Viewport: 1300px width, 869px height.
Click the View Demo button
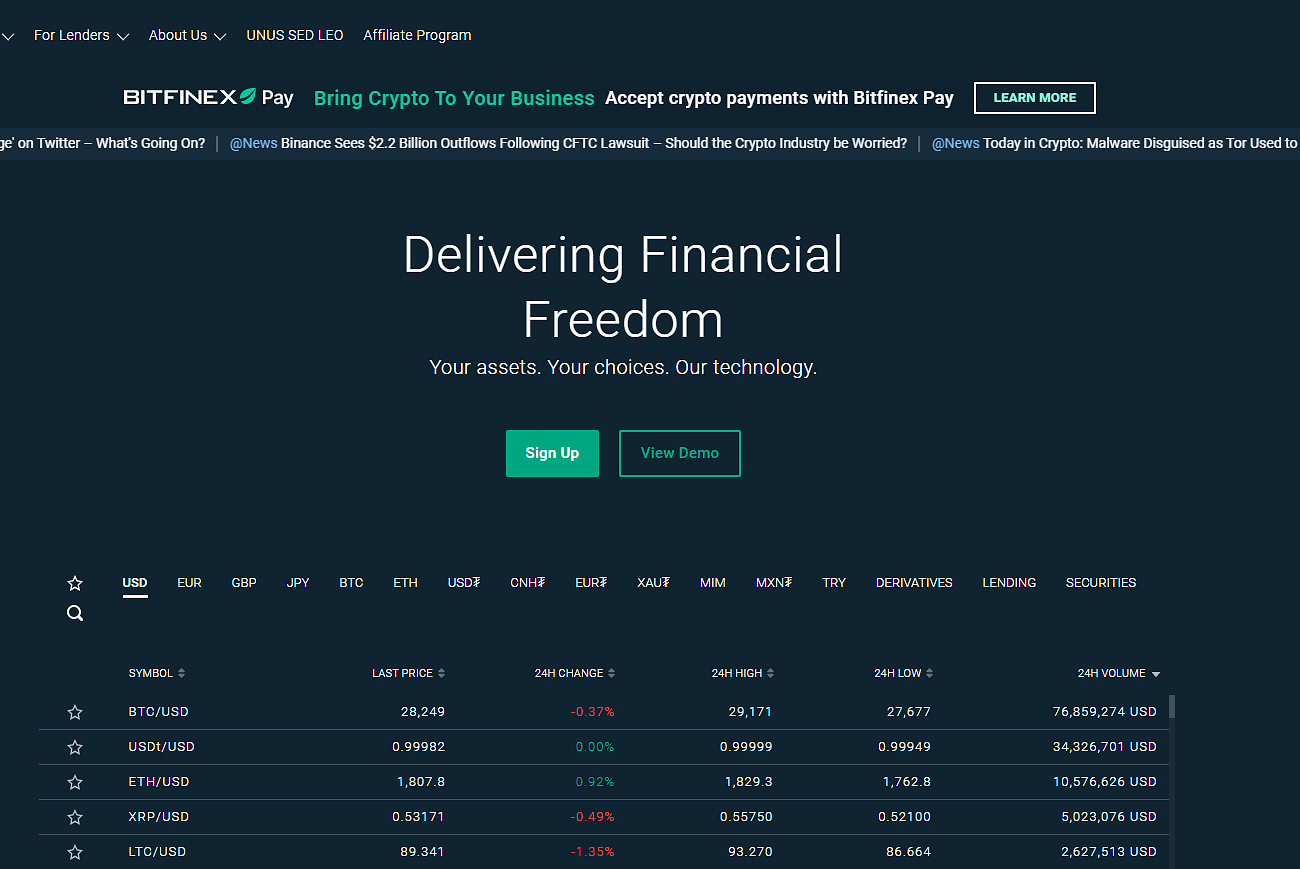[x=680, y=453]
